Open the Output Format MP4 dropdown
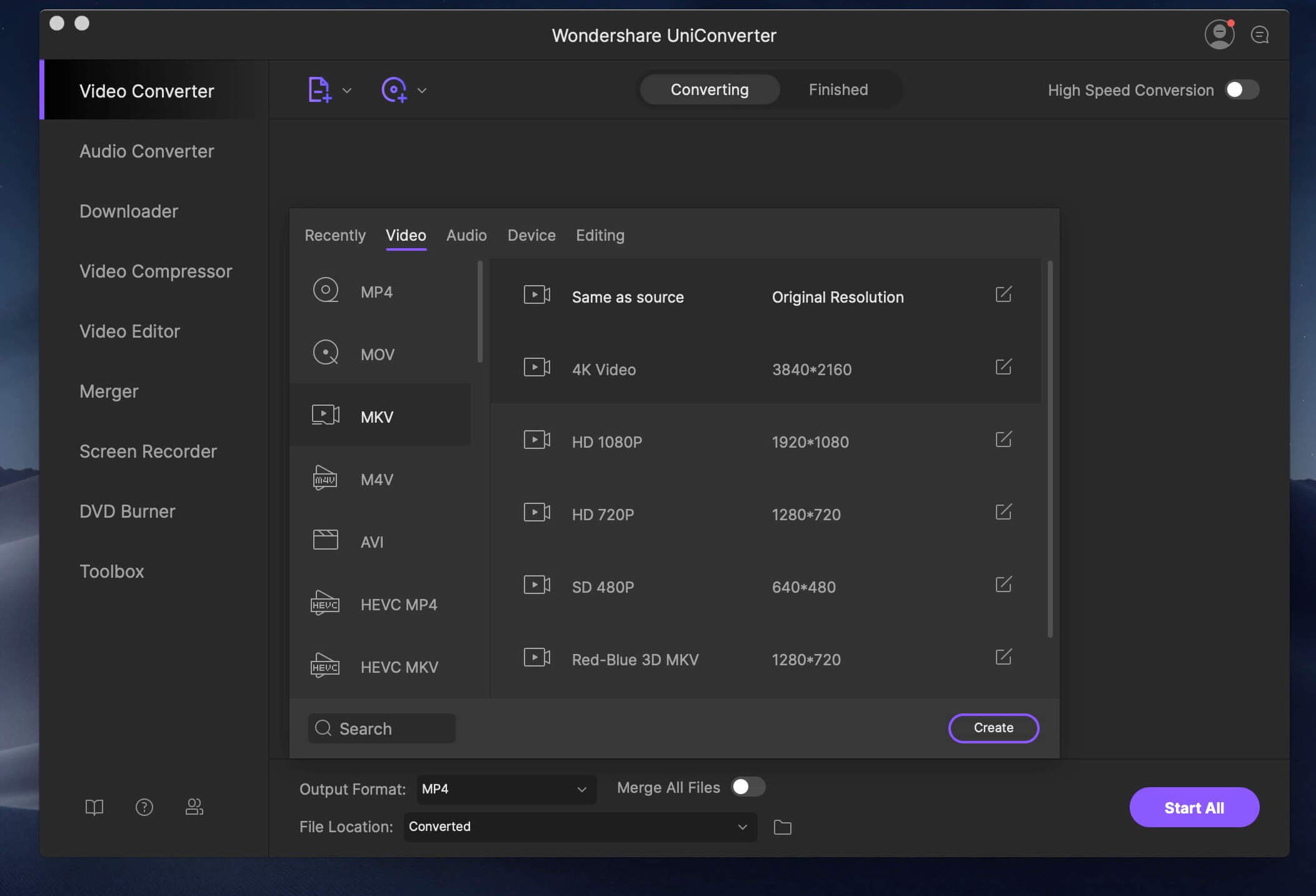The height and width of the screenshot is (896, 1316). [506, 789]
